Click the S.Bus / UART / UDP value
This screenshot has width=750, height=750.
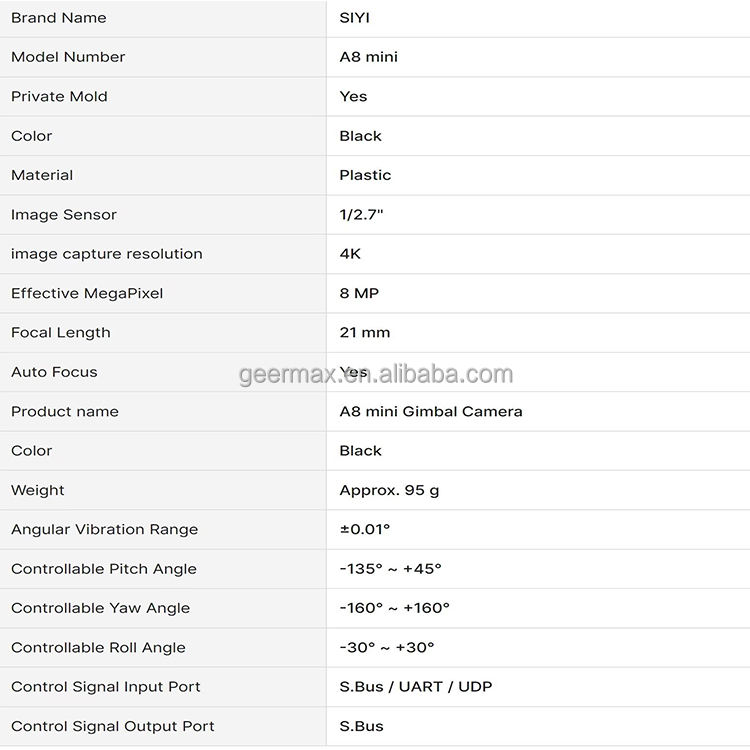[416, 687]
